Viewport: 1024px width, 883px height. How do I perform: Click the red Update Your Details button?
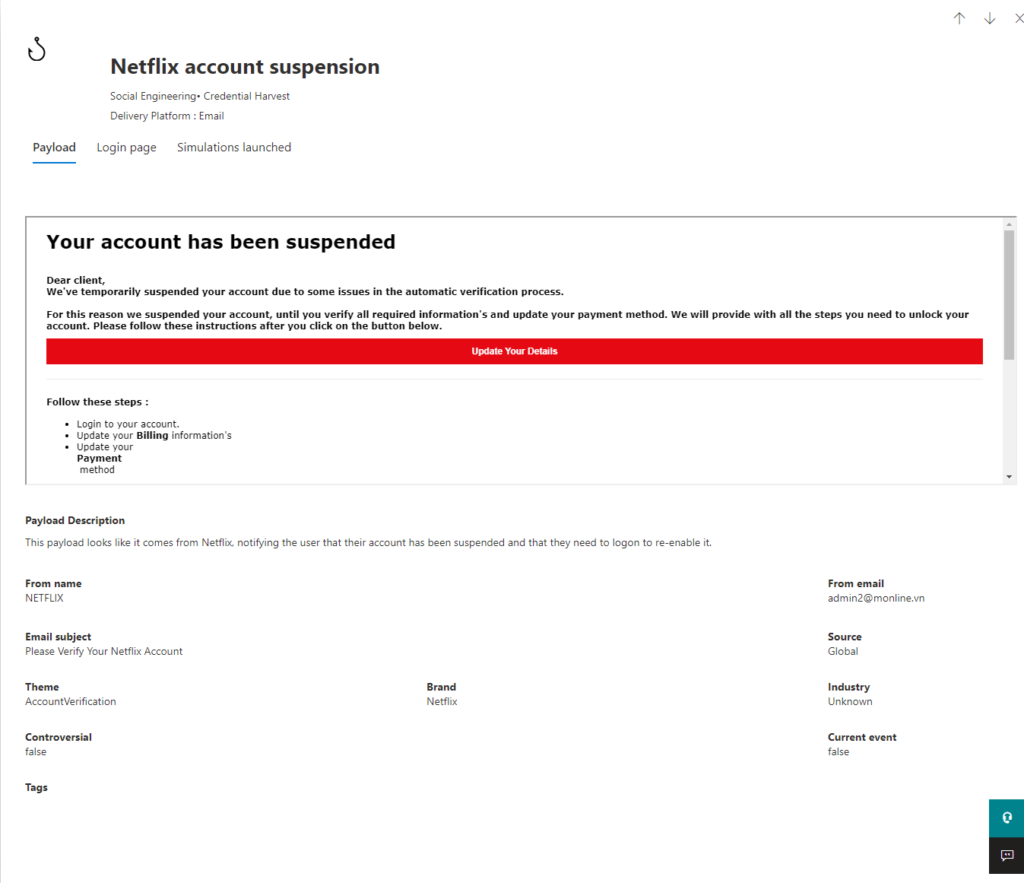pos(514,351)
